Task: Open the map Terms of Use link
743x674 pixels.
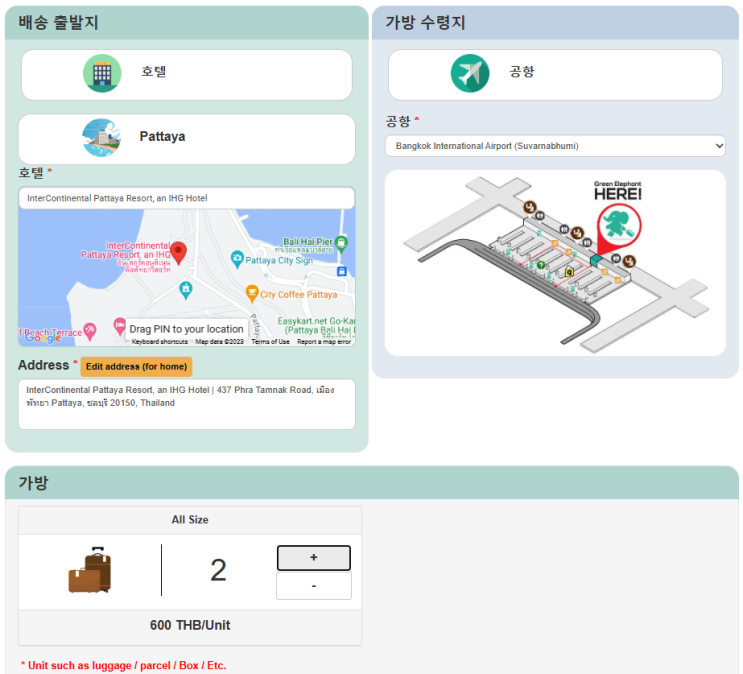Action: 270,342
